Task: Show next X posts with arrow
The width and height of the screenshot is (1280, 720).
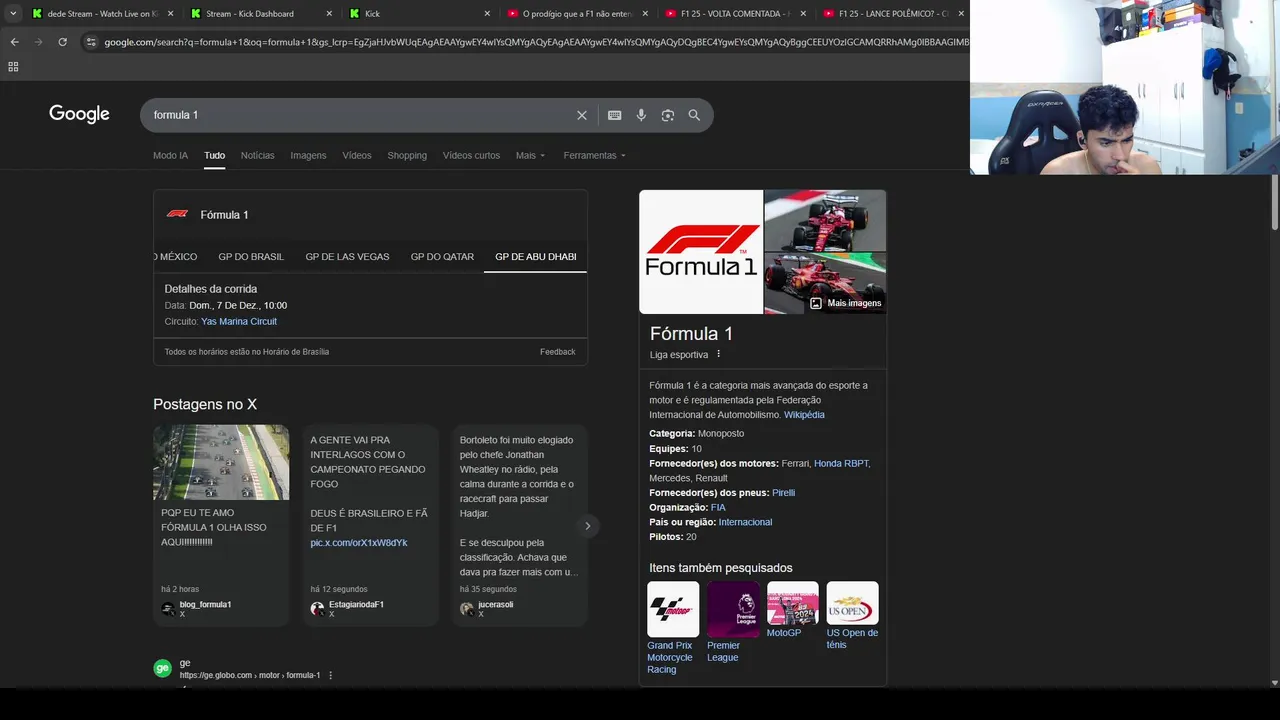Action: 588,526
